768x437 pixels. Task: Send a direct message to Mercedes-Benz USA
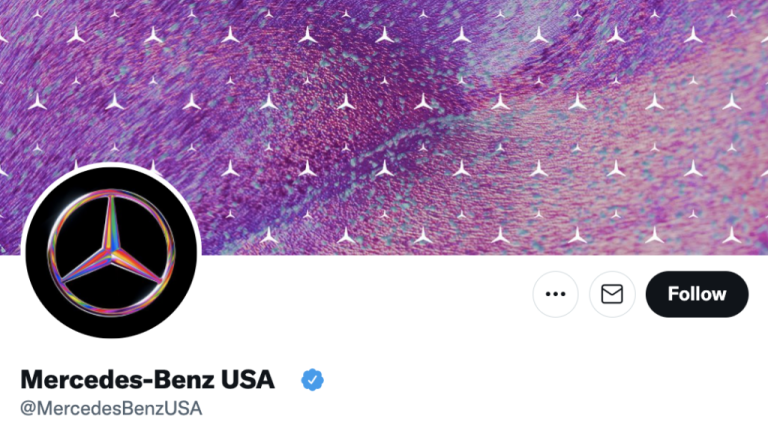pyautogui.click(x=612, y=294)
